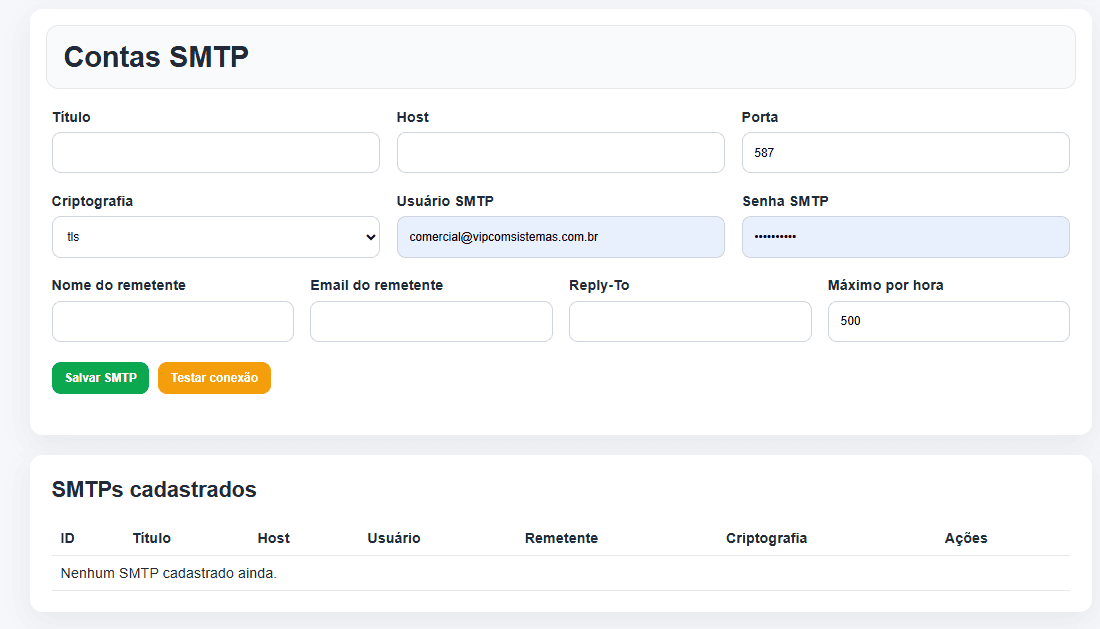Image resolution: width=1100 pixels, height=629 pixels.
Task: Open the Criptografia dropdown set to tls
Action: click(x=215, y=237)
